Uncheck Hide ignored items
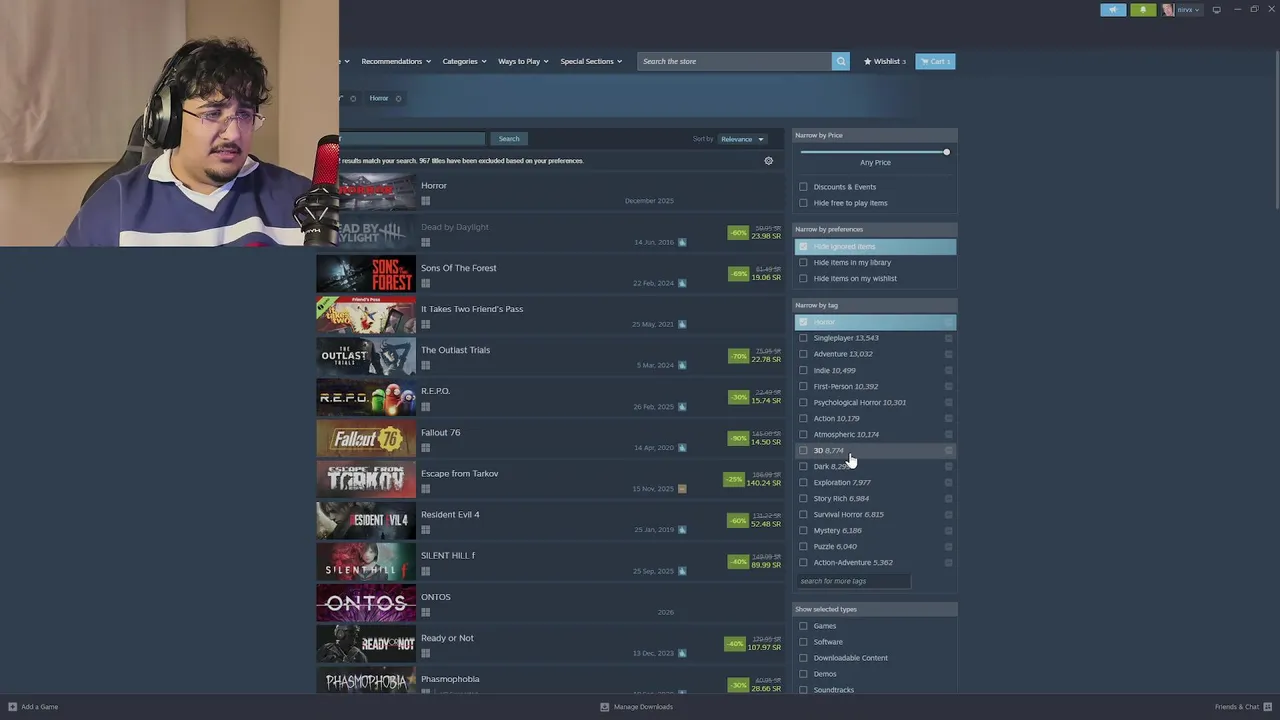Viewport: 1280px width, 720px height. (x=803, y=246)
